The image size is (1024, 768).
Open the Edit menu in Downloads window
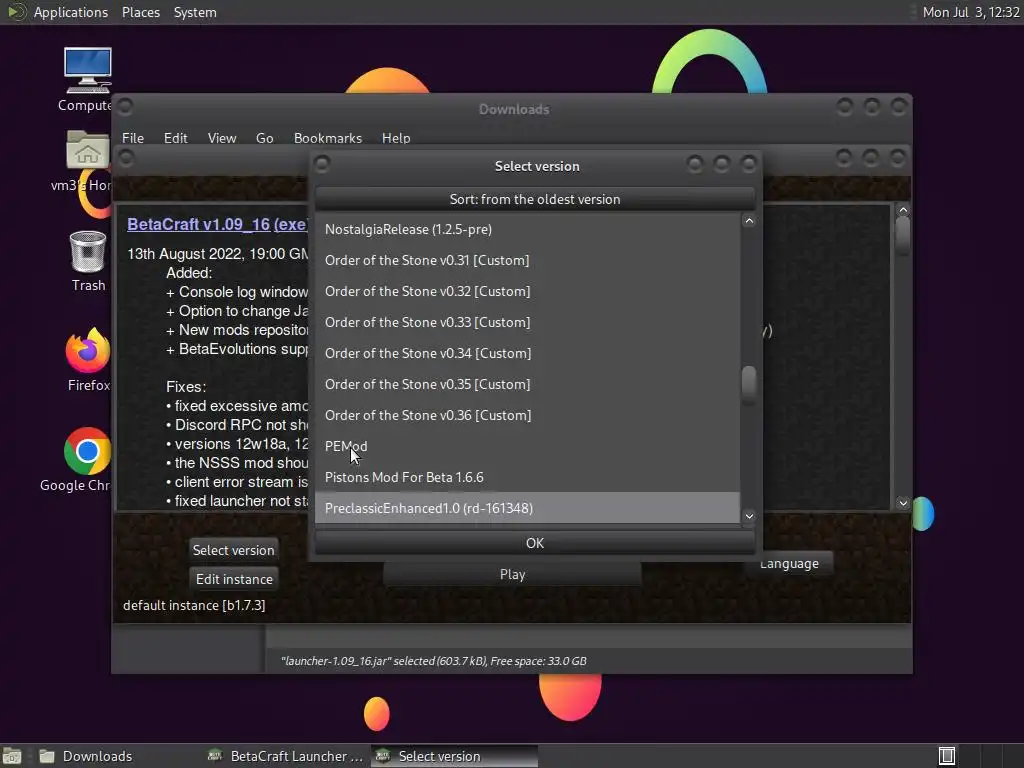point(175,138)
